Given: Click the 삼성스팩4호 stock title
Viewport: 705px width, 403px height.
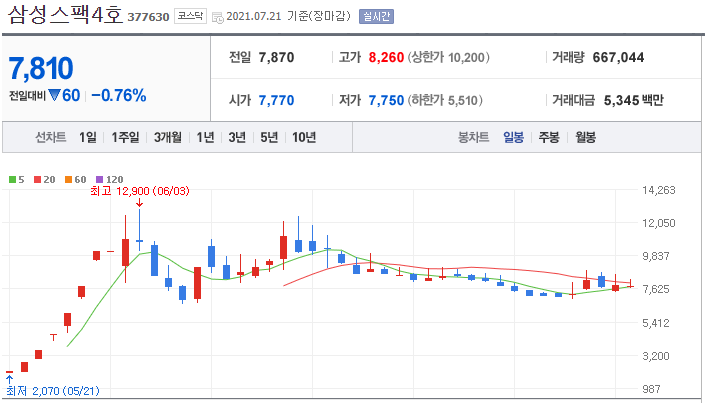Looking at the screenshot, I should click(x=65, y=14).
